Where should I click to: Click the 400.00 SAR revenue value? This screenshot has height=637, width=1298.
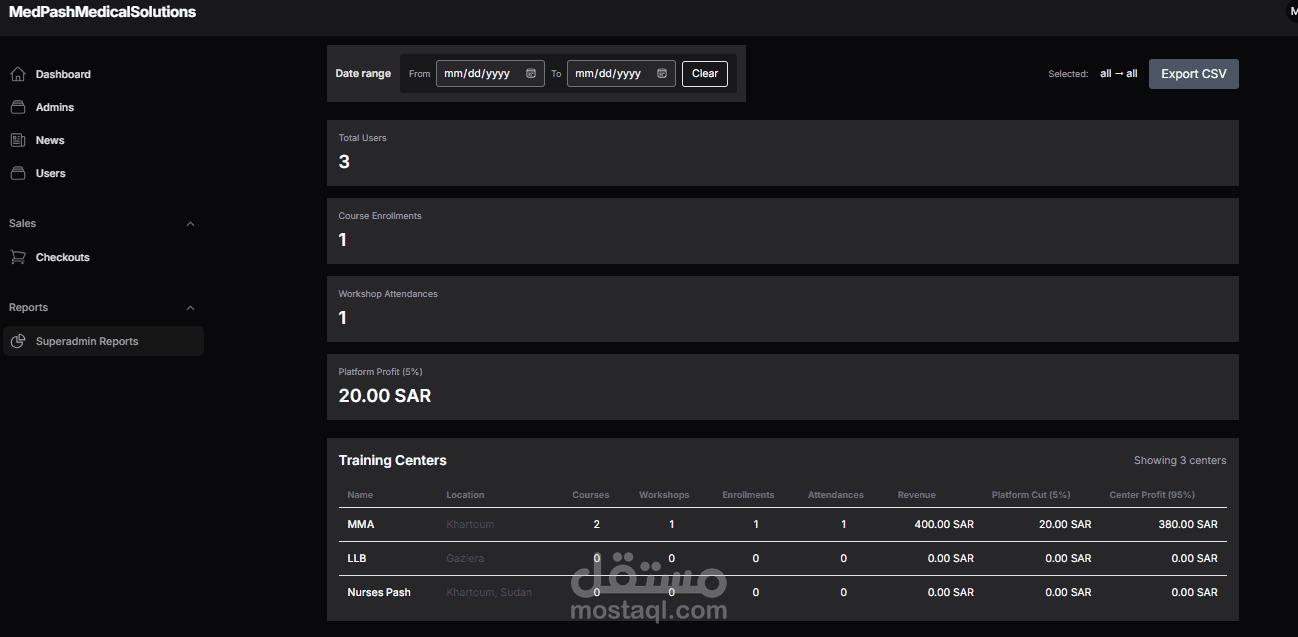pos(944,524)
